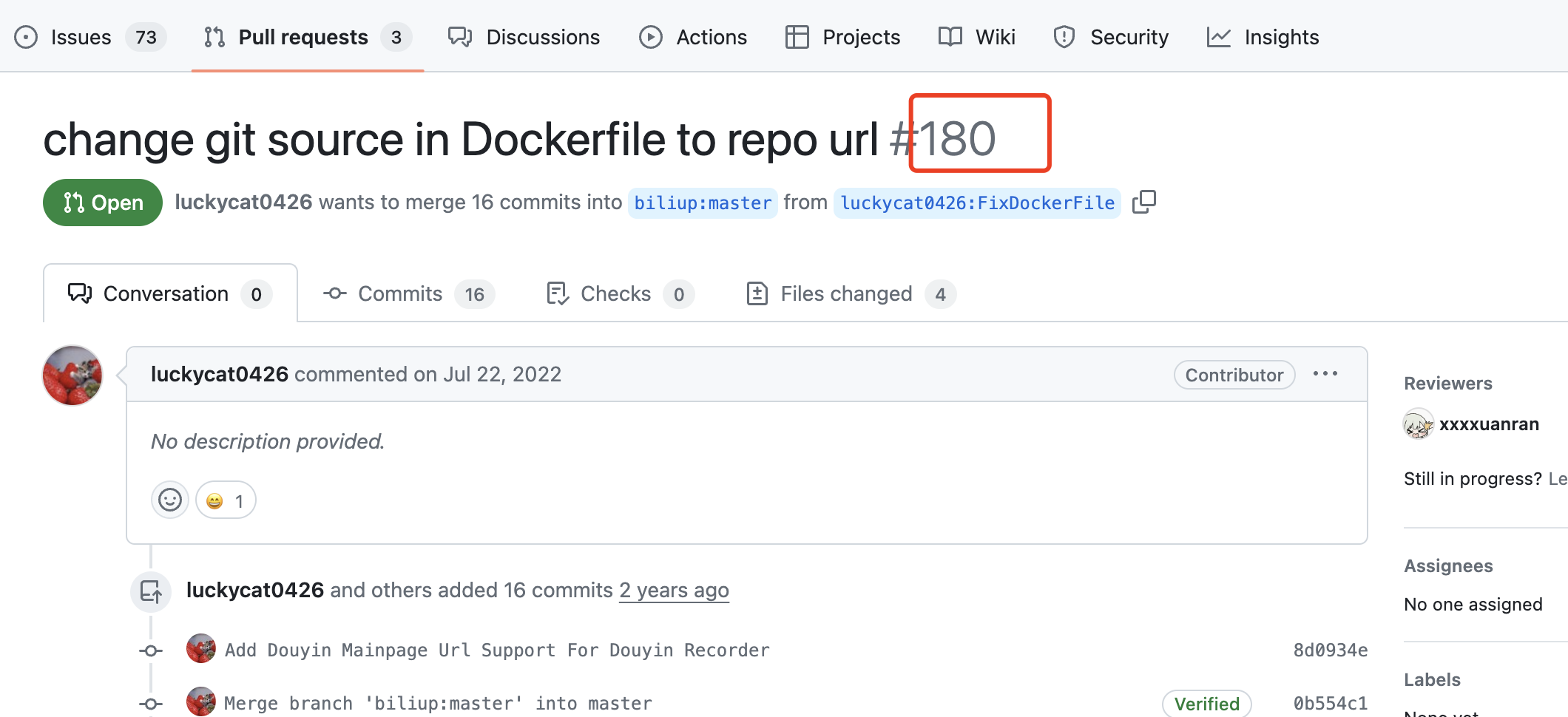Screen dimensions: 1568x717
Task: Toggle the existing 😄 reaction on the comment
Action: 226,500
